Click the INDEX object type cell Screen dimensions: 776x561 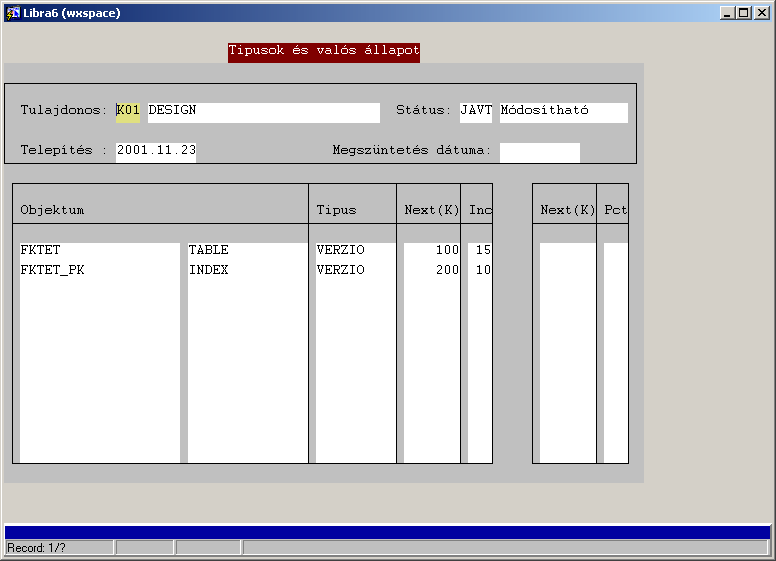click(x=247, y=270)
